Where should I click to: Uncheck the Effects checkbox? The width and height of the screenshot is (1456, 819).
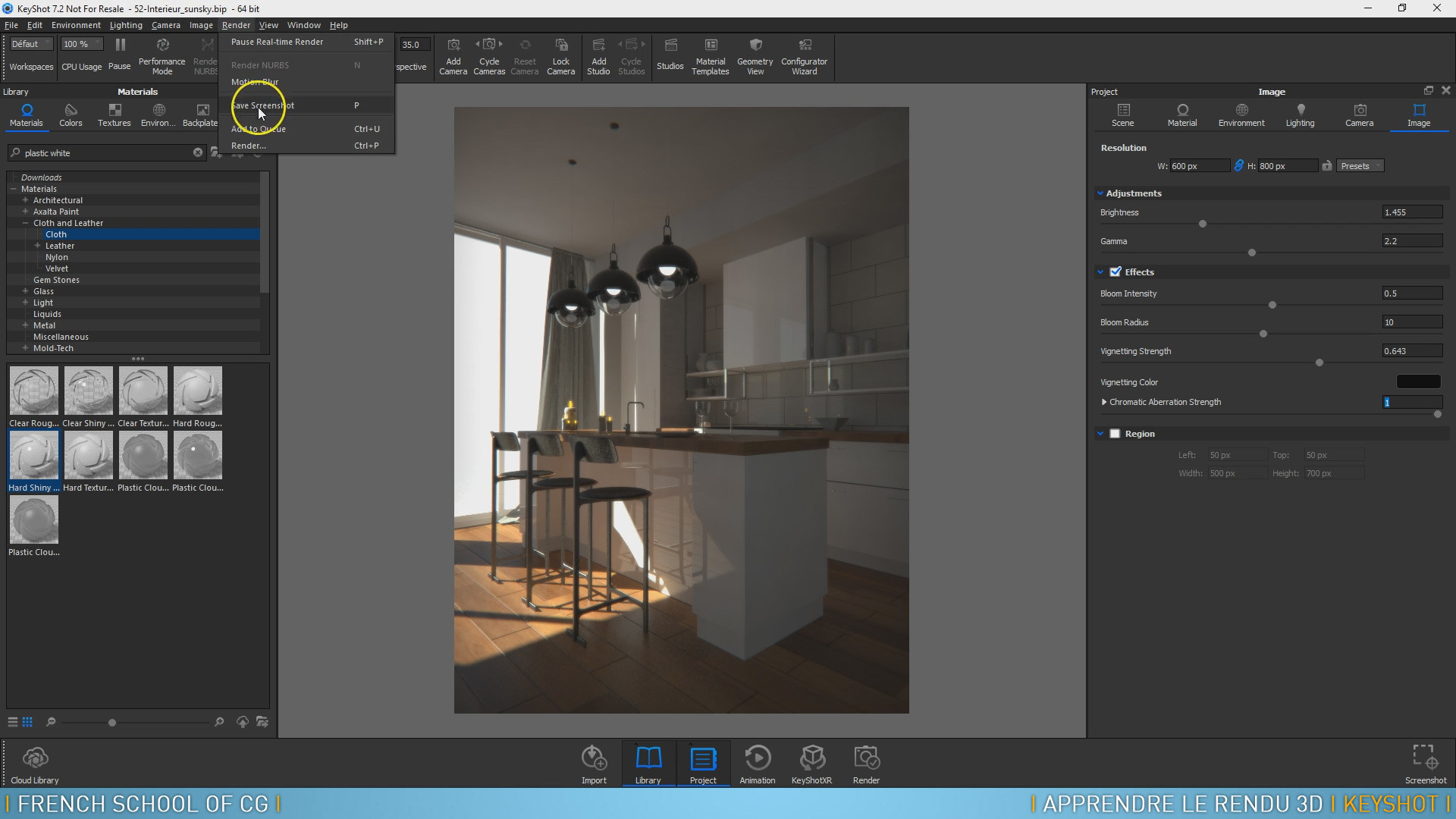click(x=1116, y=271)
